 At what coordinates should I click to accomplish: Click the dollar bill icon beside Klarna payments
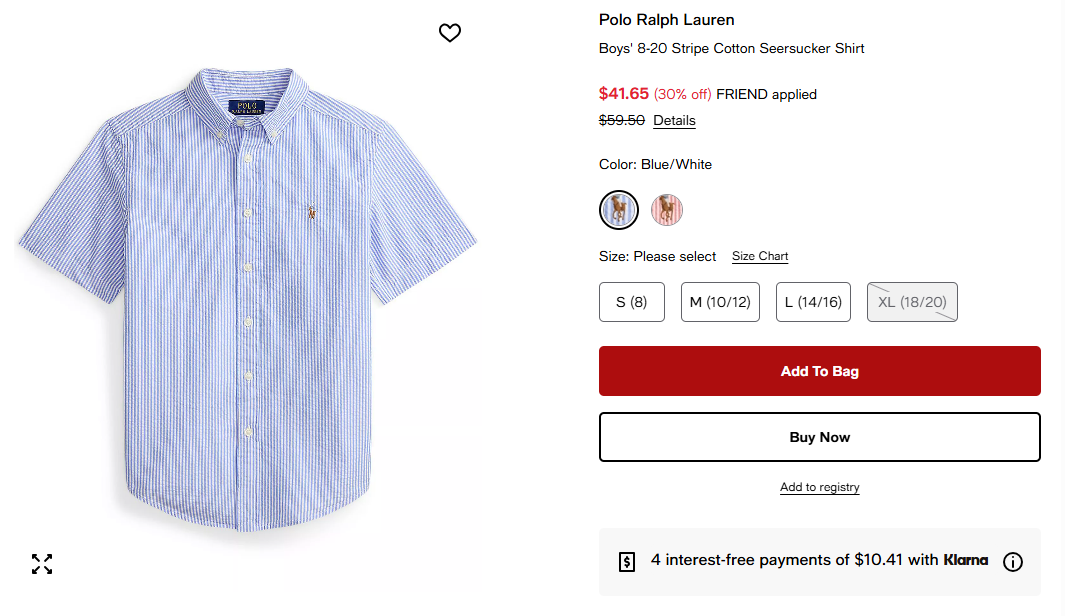click(x=627, y=562)
